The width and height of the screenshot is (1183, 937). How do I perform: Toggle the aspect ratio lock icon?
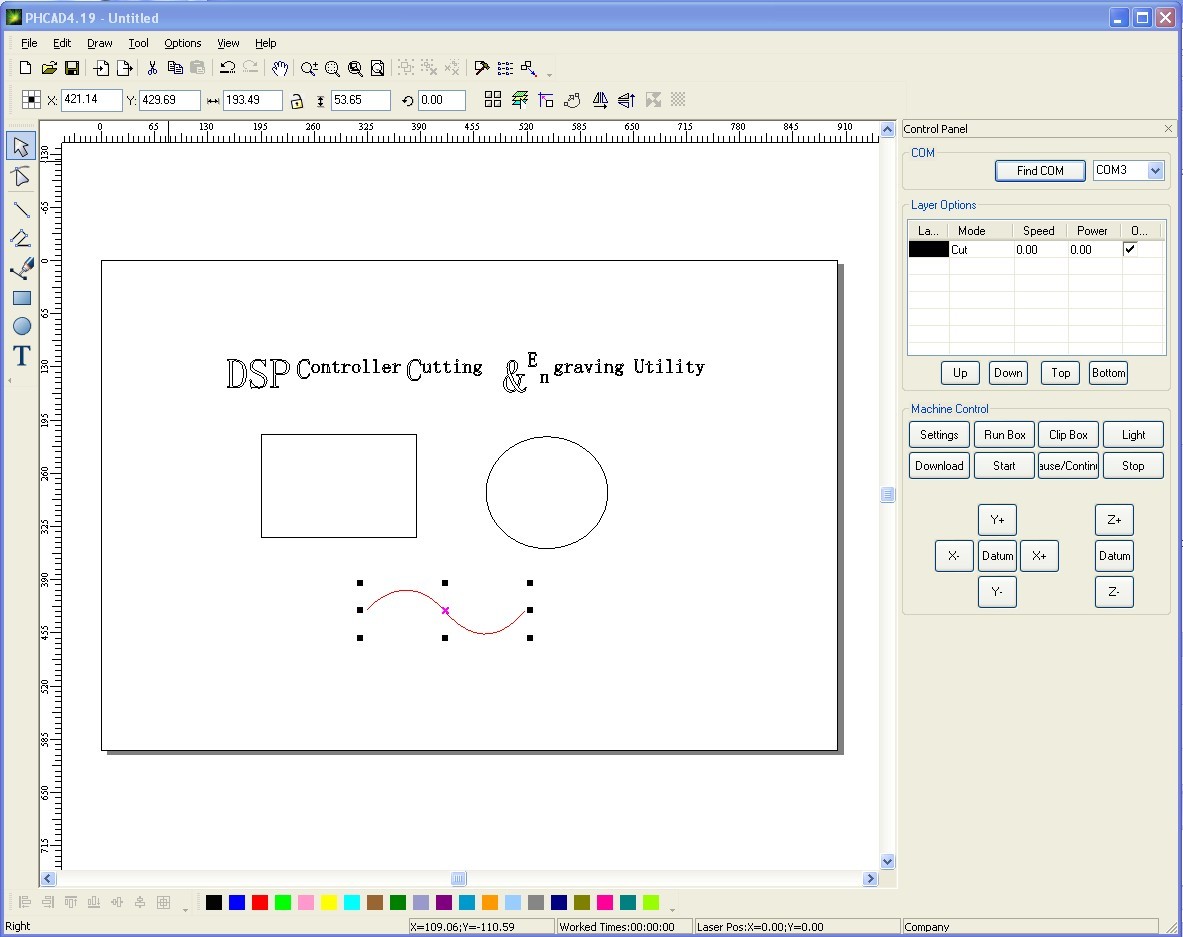pyautogui.click(x=297, y=101)
